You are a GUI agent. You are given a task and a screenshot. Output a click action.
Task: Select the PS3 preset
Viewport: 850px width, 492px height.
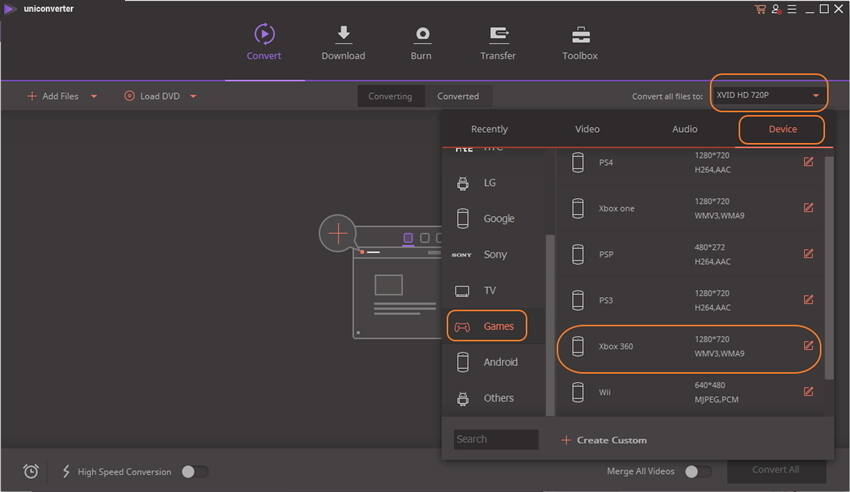click(x=690, y=300)
